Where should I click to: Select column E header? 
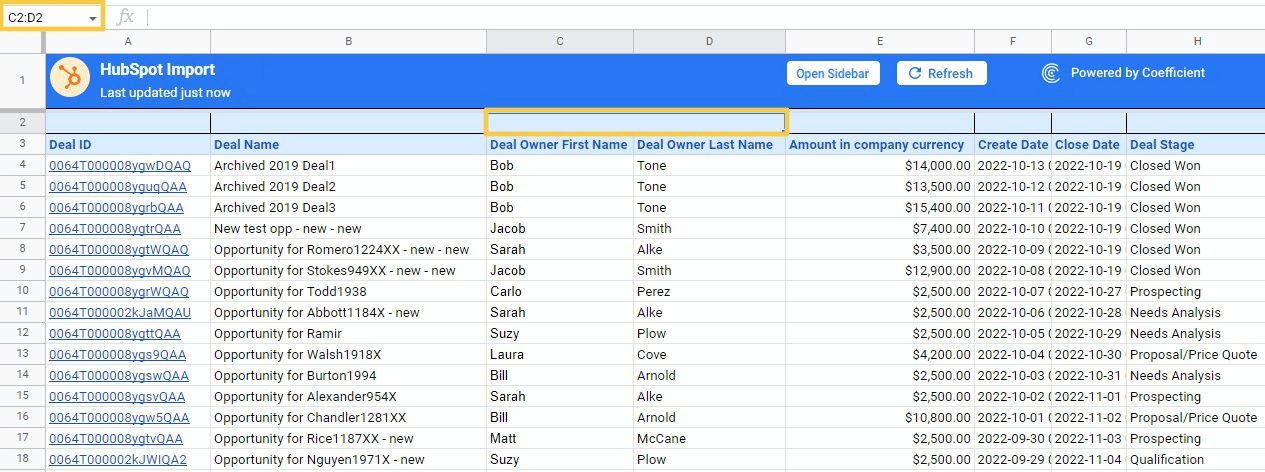[x=879, y=41]
